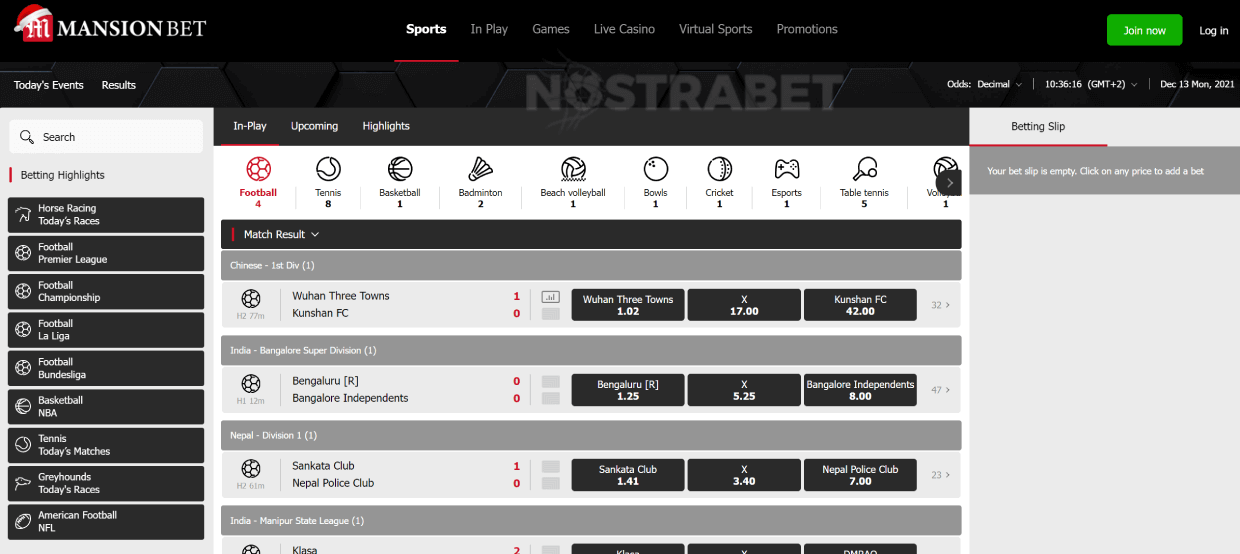Viewport: 1240px width, 554px height.
Task: Bet on Kunshan FC at 42.00
Action: coord(860,305)
